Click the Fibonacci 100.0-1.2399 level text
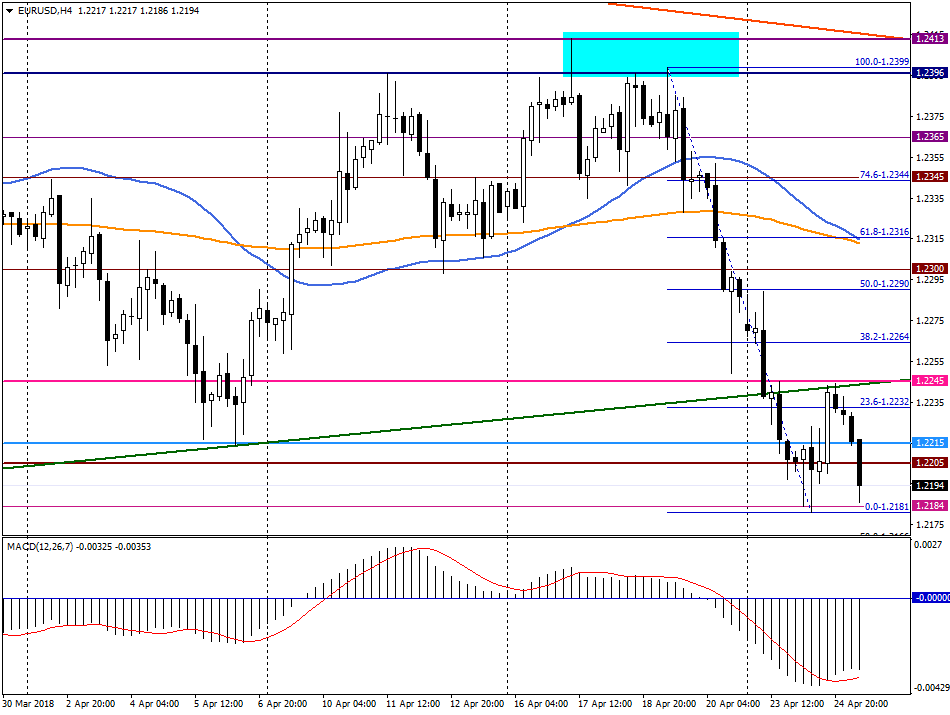 (882, 62)
